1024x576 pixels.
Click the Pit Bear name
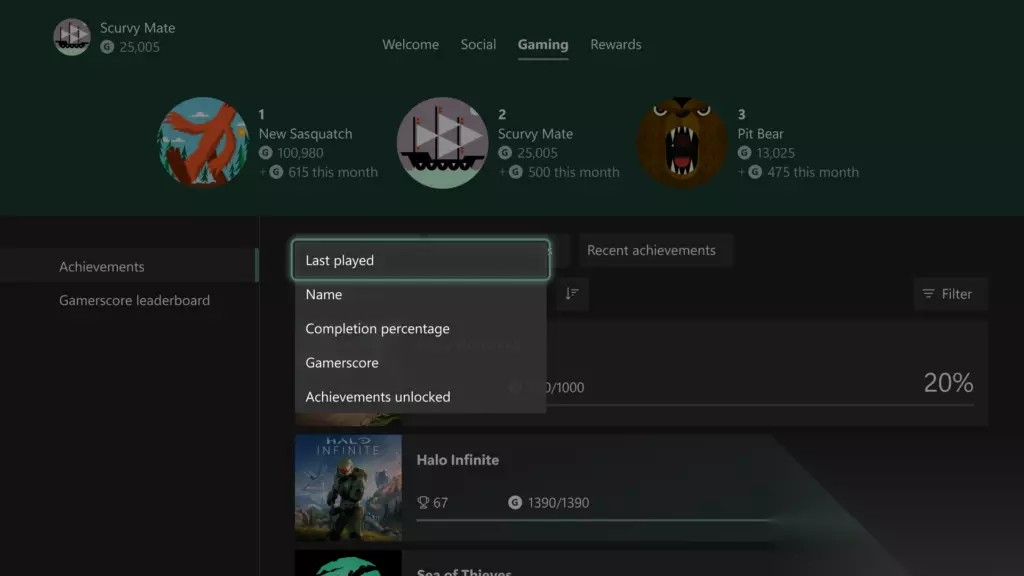[760, 133]
